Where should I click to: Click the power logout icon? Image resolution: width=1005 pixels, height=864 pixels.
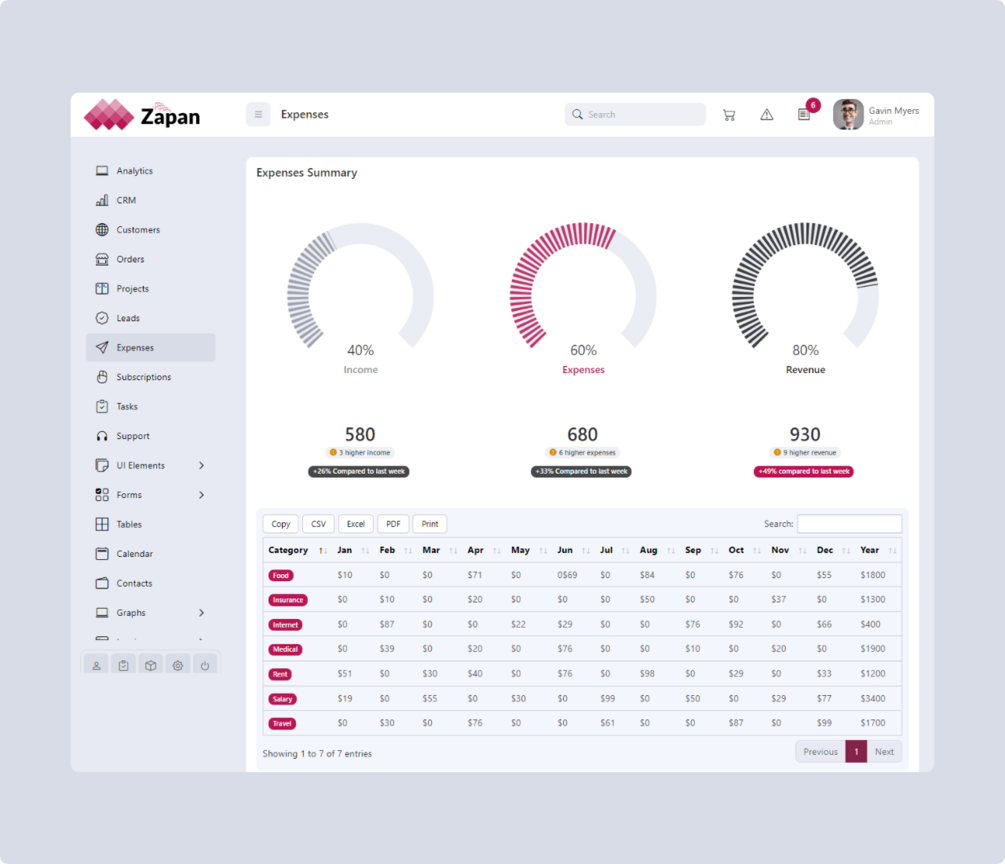(x=205, y=666)
